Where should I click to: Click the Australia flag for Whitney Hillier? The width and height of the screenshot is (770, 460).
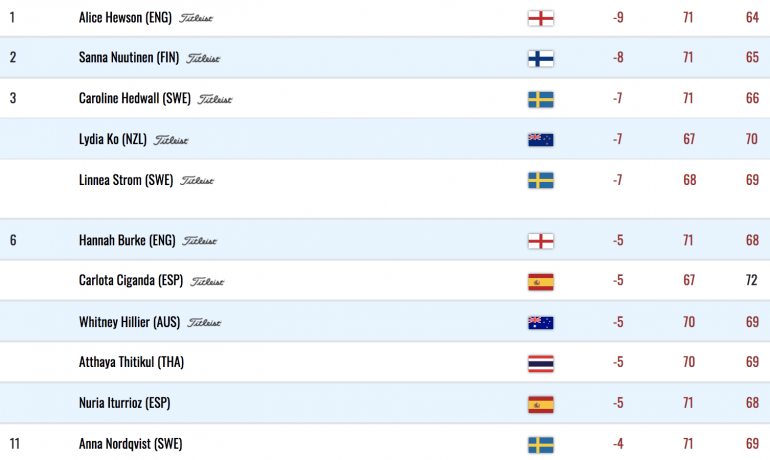[541, 323]
